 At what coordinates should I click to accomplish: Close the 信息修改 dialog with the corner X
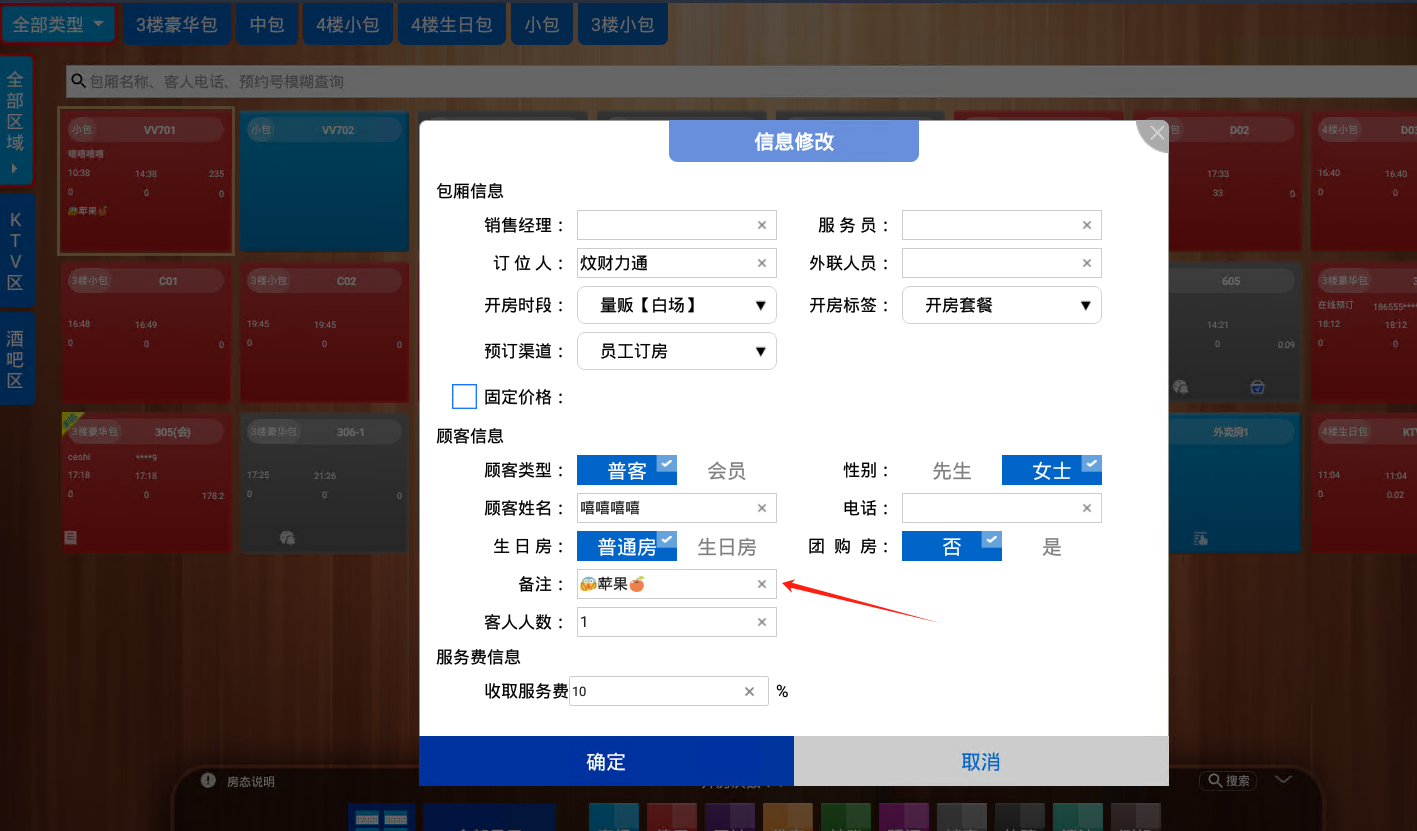pyautogui.click(x=1156, y=133)
